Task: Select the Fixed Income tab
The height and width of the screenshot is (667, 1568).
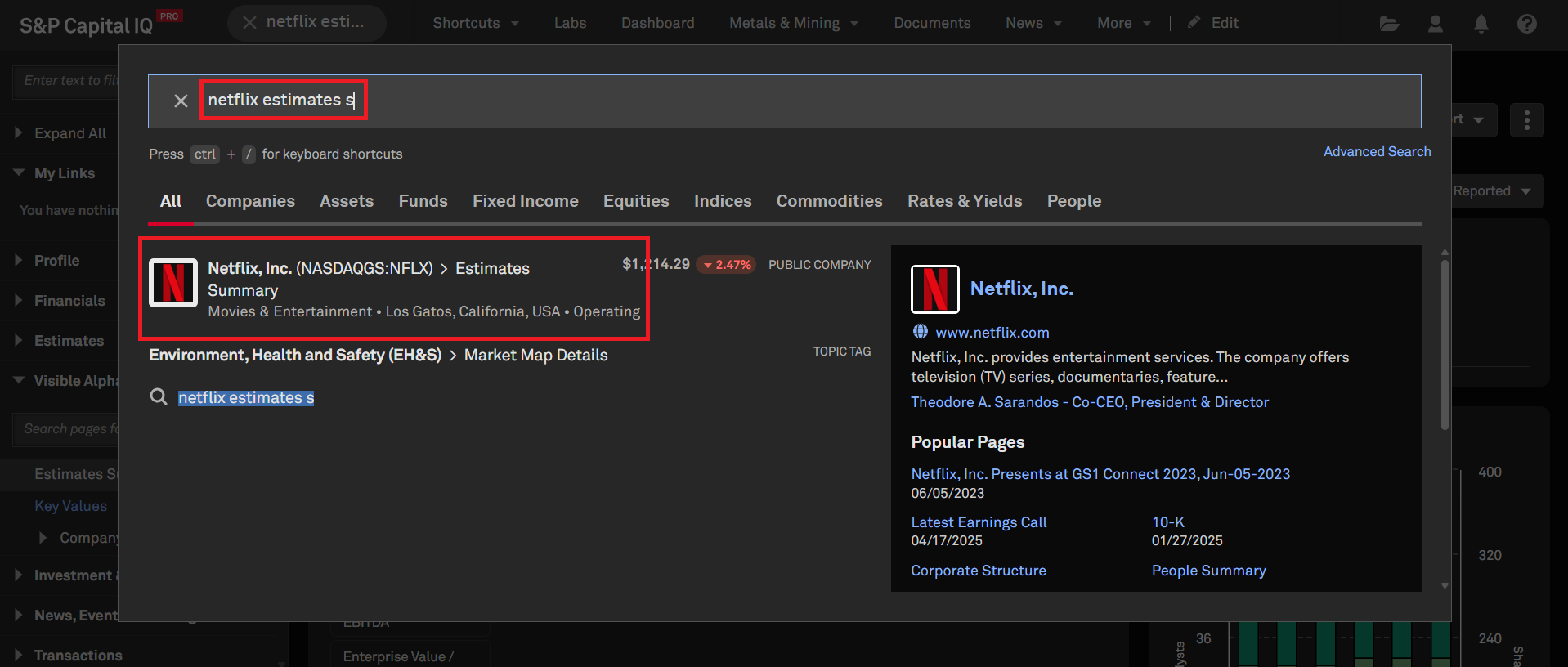Action: point(525,201)
